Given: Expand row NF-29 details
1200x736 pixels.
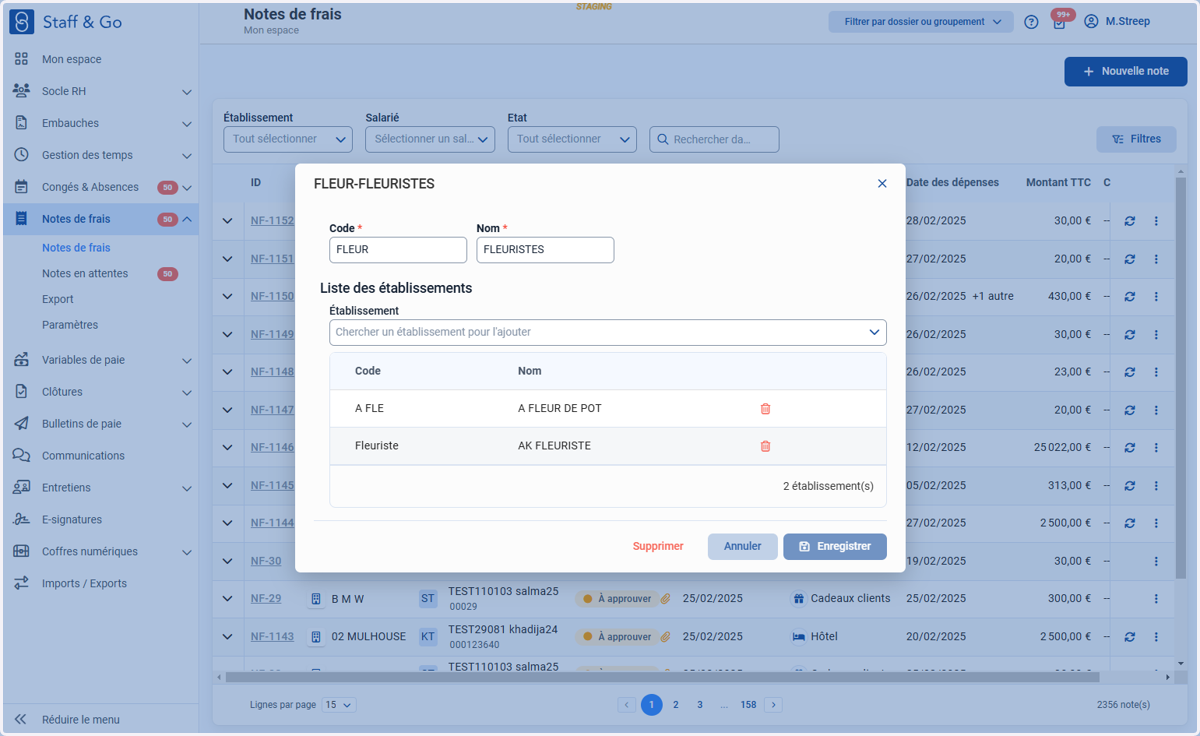Looking at the screenshot, I should coord(228,599).
